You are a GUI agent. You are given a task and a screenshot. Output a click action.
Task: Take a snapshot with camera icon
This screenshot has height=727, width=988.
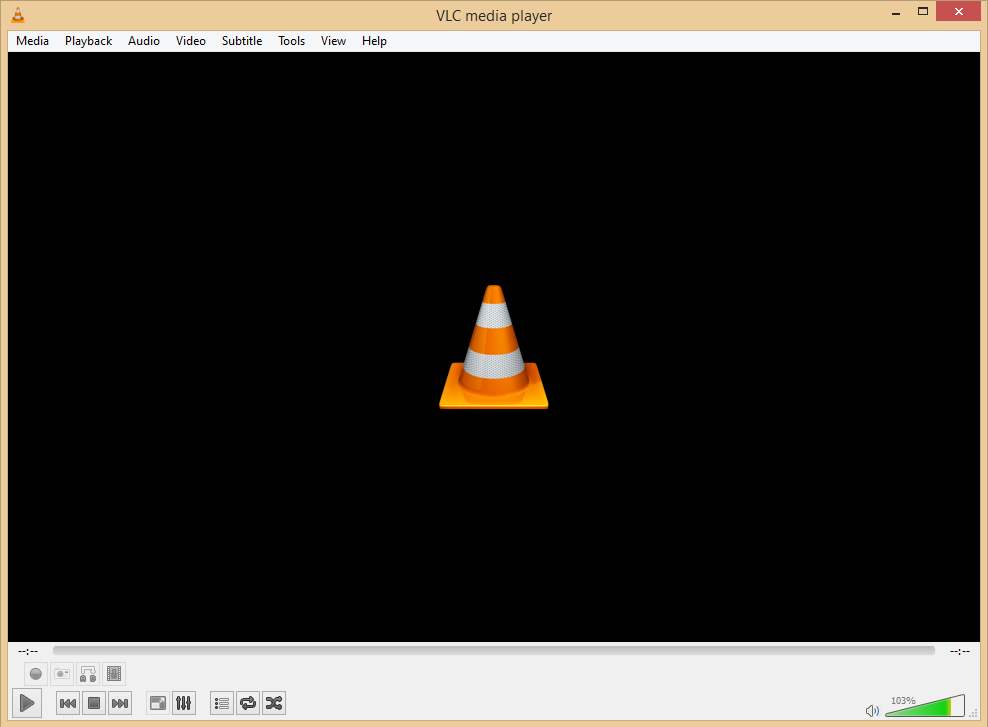[x=62, y=674]
